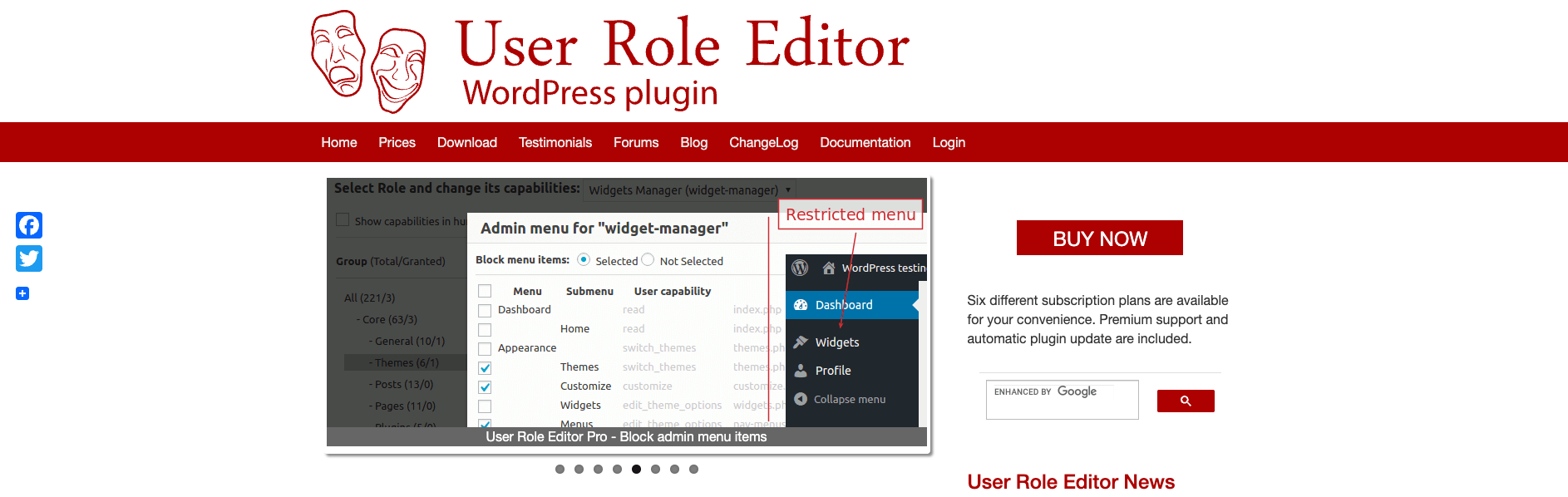Show the sixth slideshow dot's slide
Screen dimensions: 1568x497
point(655,470)
